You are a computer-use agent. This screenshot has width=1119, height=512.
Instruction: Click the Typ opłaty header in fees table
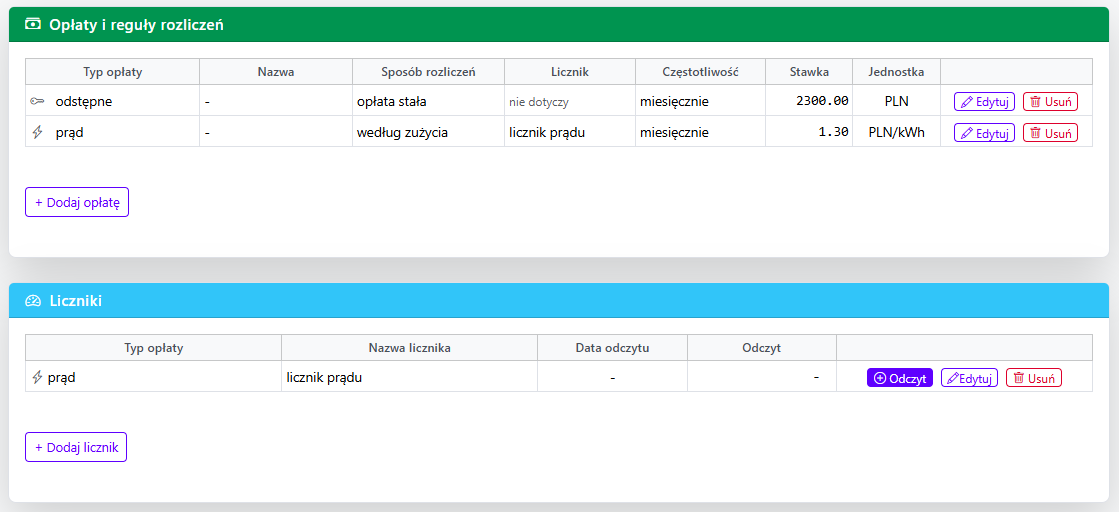point(112,71)
